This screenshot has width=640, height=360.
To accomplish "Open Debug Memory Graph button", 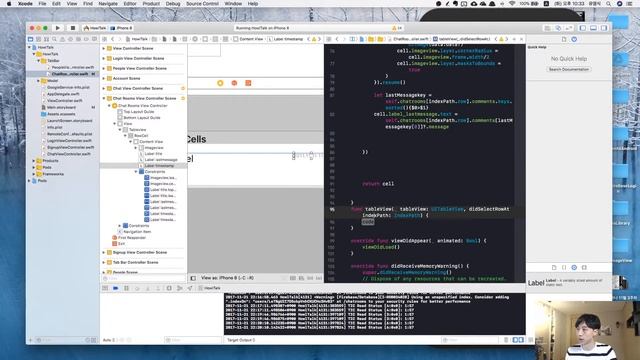I will point(180,288).
